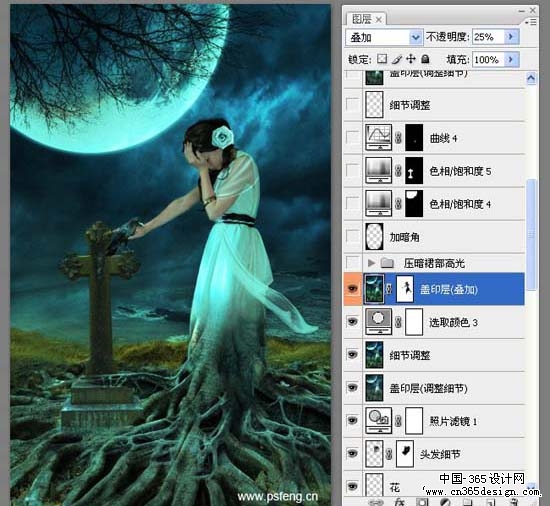Click the lock all padlock icon
The width and height of the screenshot is (550, 506).
[425, 59]
